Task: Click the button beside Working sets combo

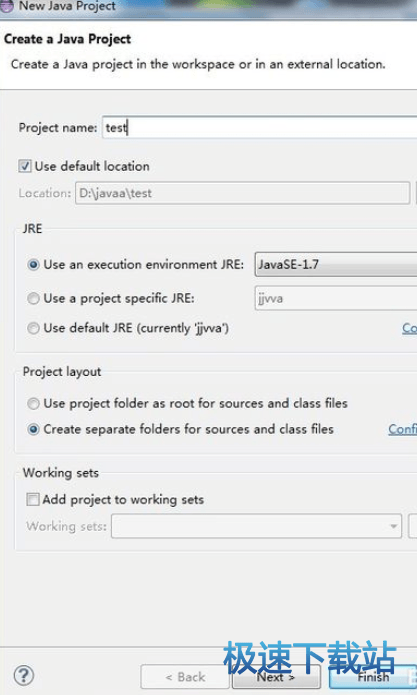Action: click(x=413, y=526)
